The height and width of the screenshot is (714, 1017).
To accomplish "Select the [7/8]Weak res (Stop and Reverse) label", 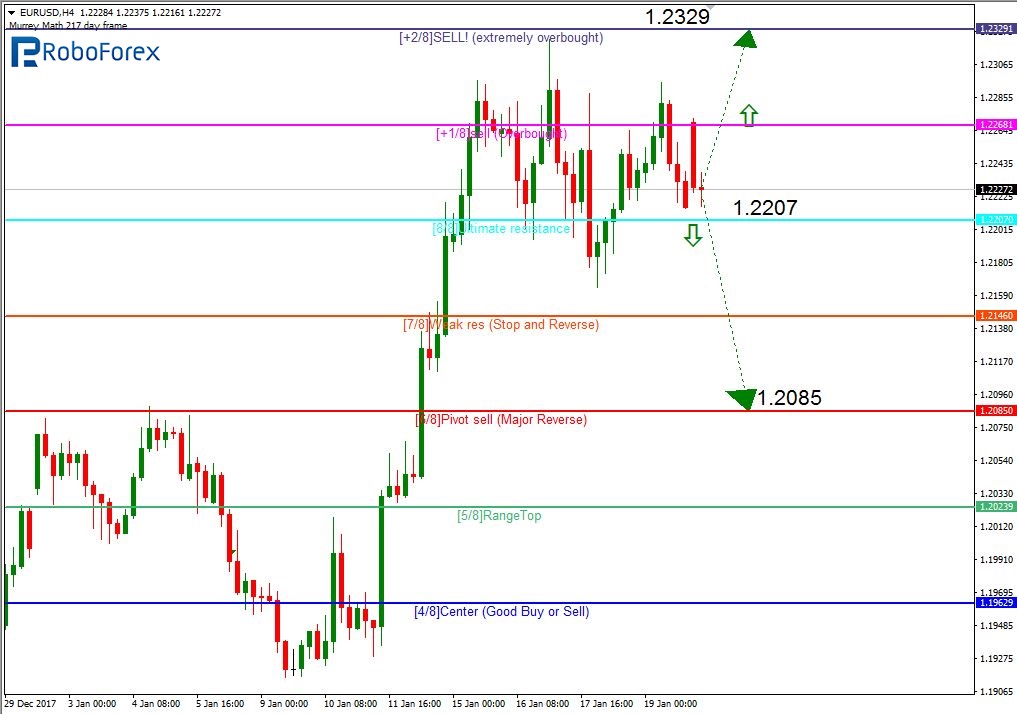I will [501, 324].
